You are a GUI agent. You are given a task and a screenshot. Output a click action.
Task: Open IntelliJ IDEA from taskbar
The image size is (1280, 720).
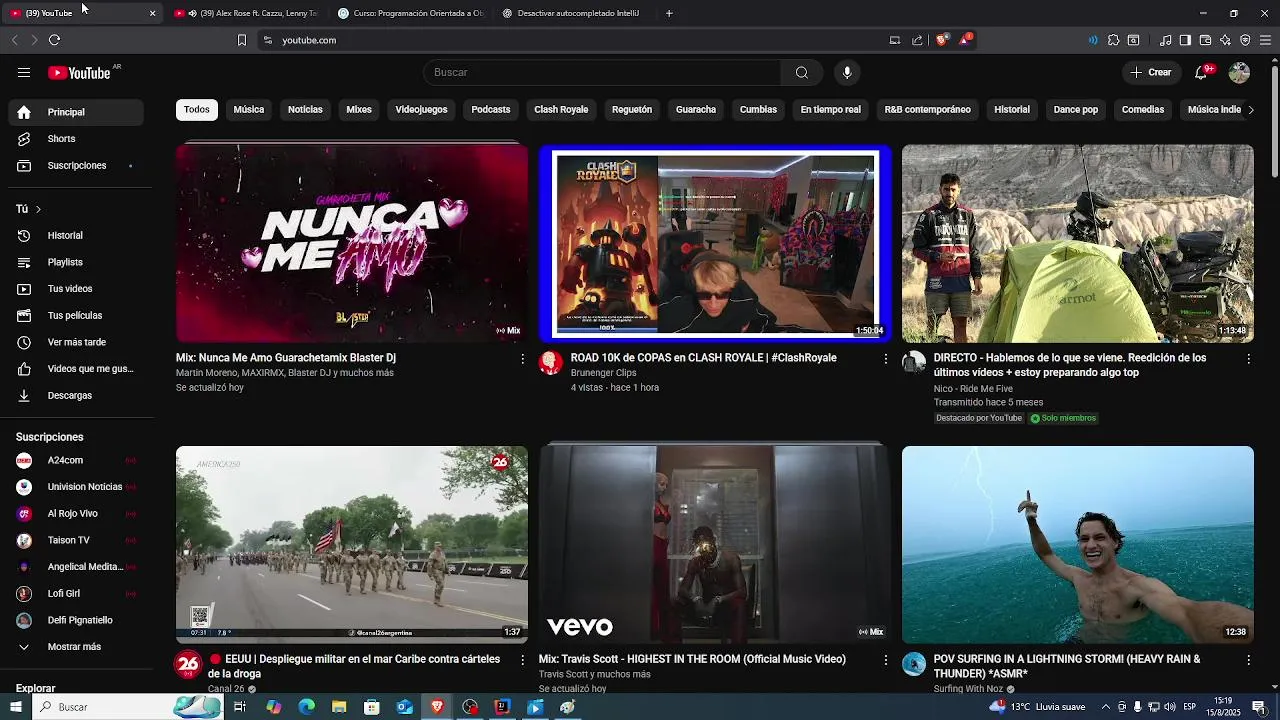(502, 707)
